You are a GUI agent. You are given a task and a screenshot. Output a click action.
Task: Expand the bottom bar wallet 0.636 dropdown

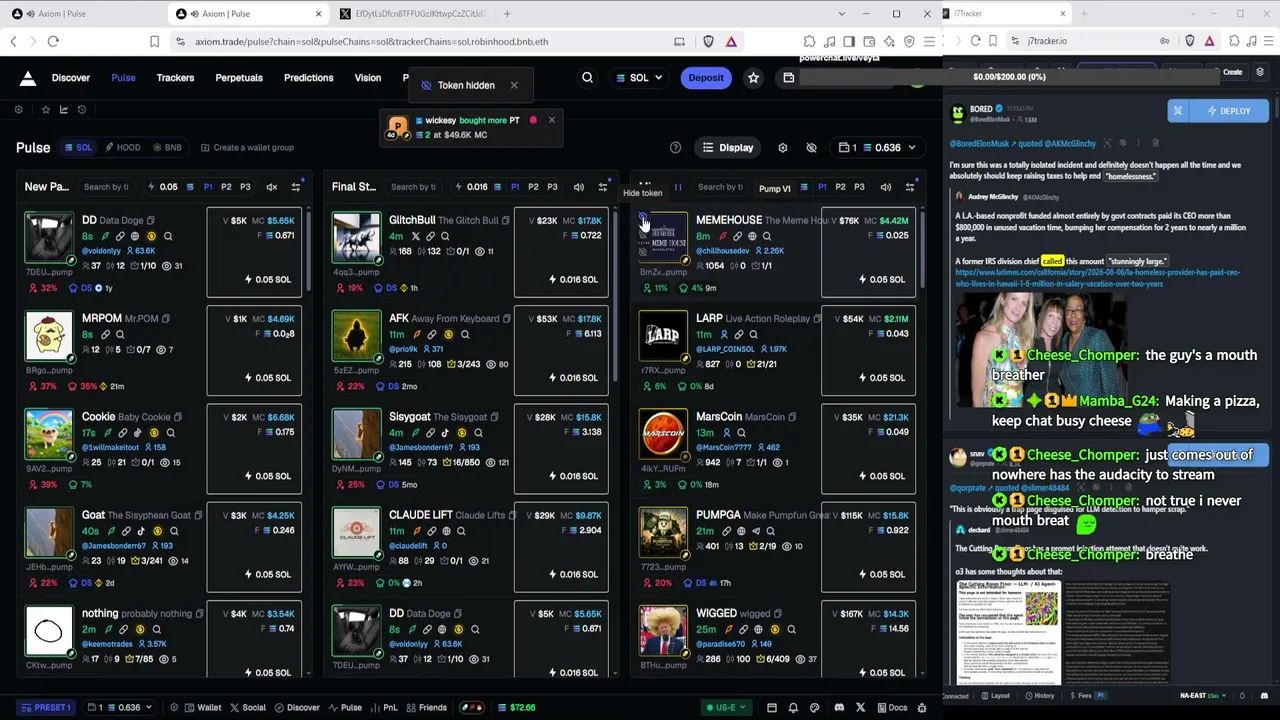(x=120, y=708)
